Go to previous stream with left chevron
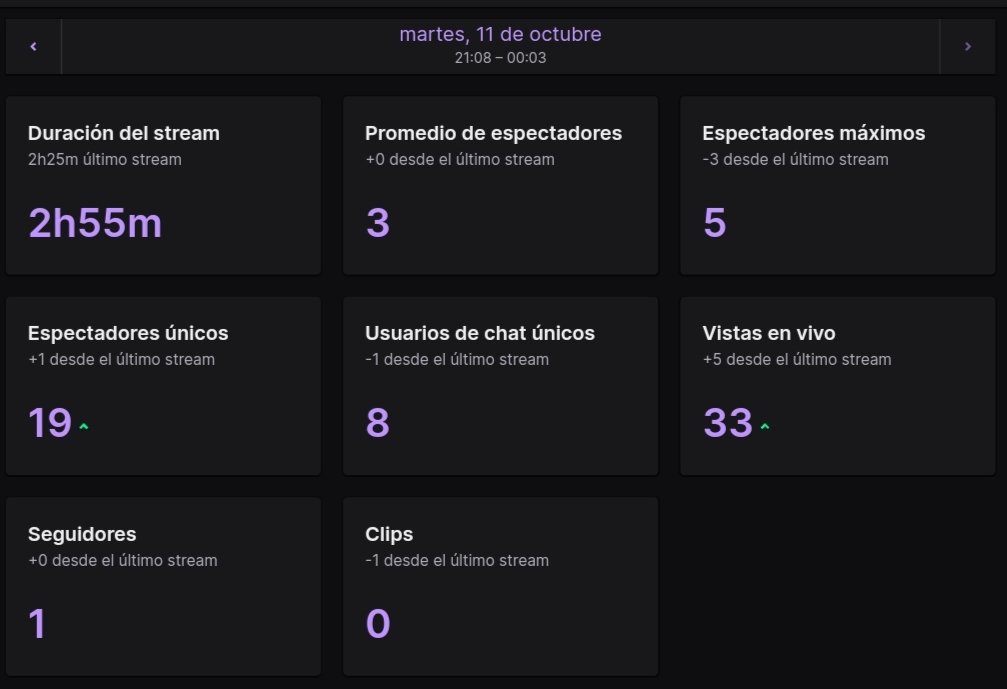Image resolution: width=1007 pixels, height=689 pixels. 33,46
